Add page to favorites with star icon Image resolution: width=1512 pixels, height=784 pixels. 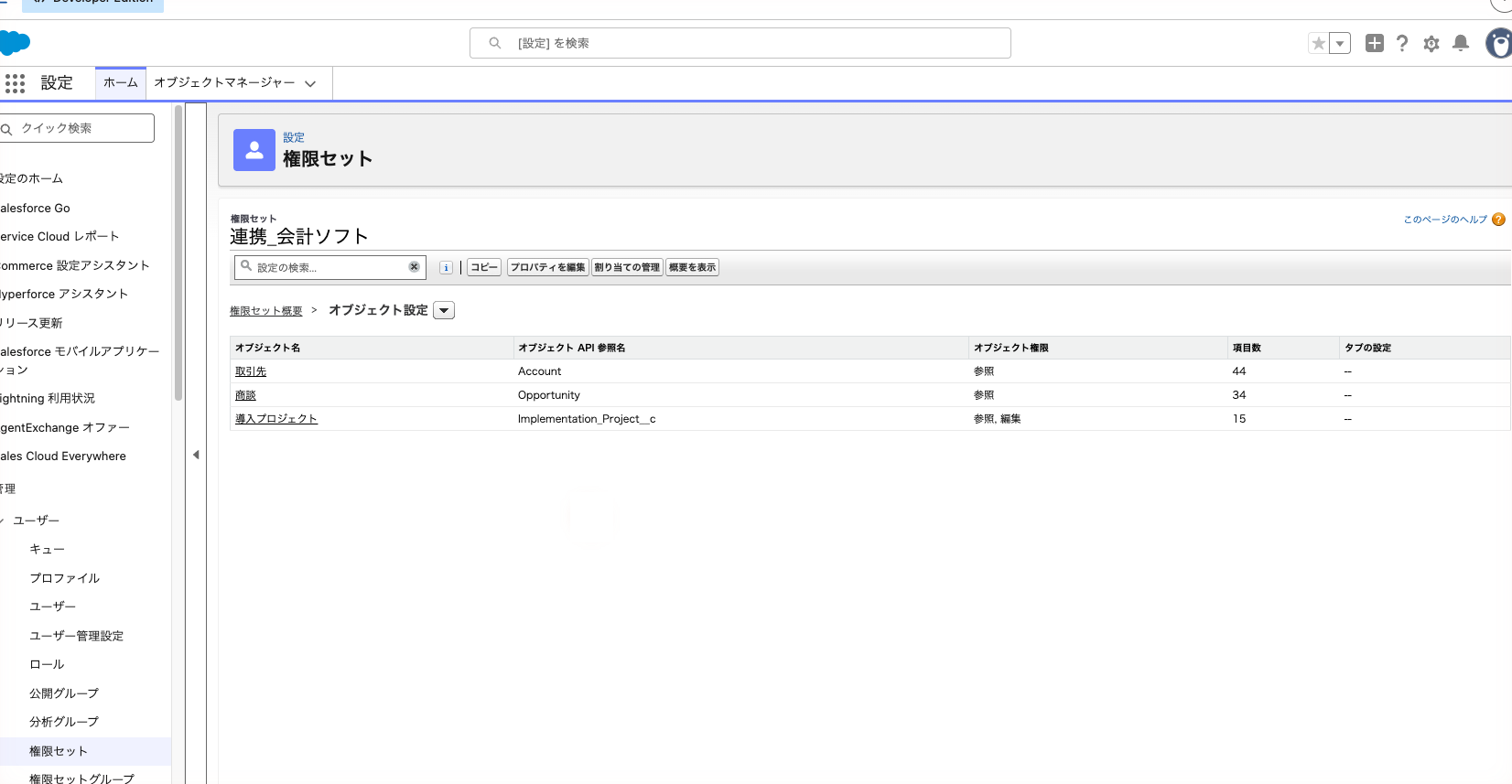[x=1318, y=43]
